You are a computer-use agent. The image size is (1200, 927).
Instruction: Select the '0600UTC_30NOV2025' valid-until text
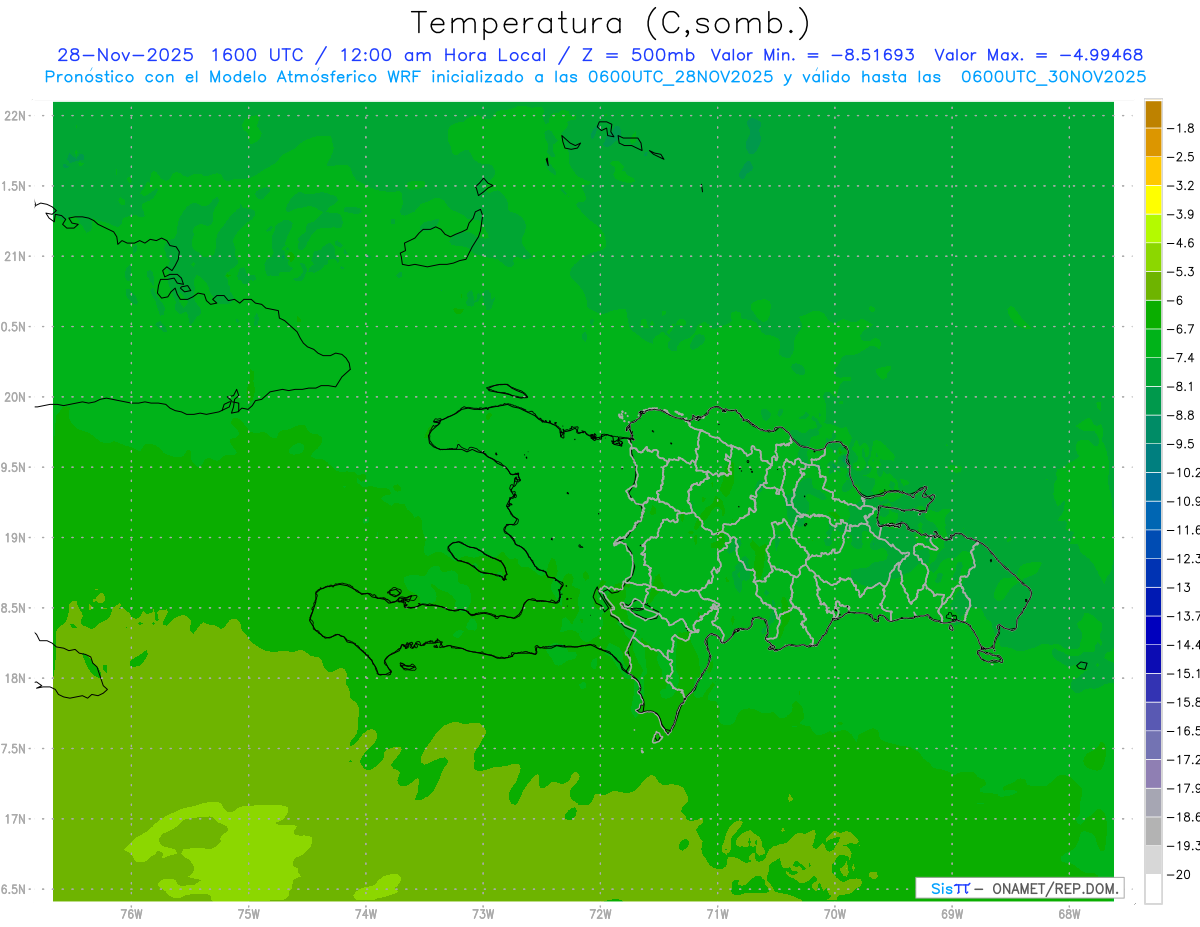[1054, 77]
